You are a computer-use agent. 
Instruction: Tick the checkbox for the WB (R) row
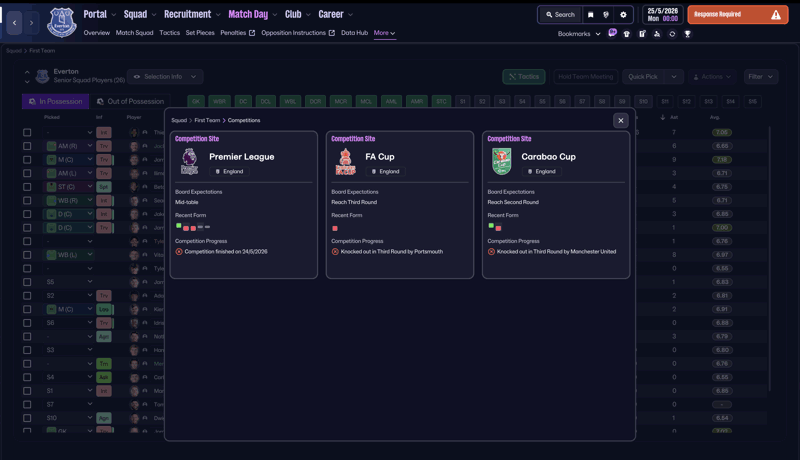click(27, 200)
